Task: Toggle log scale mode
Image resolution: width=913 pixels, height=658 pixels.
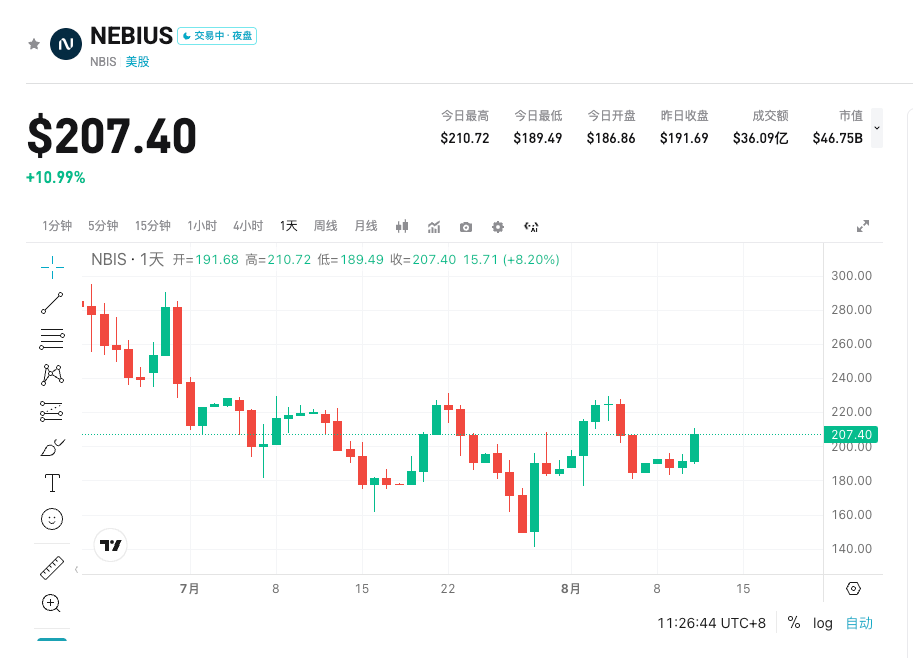Action: (x=823, y=623)
